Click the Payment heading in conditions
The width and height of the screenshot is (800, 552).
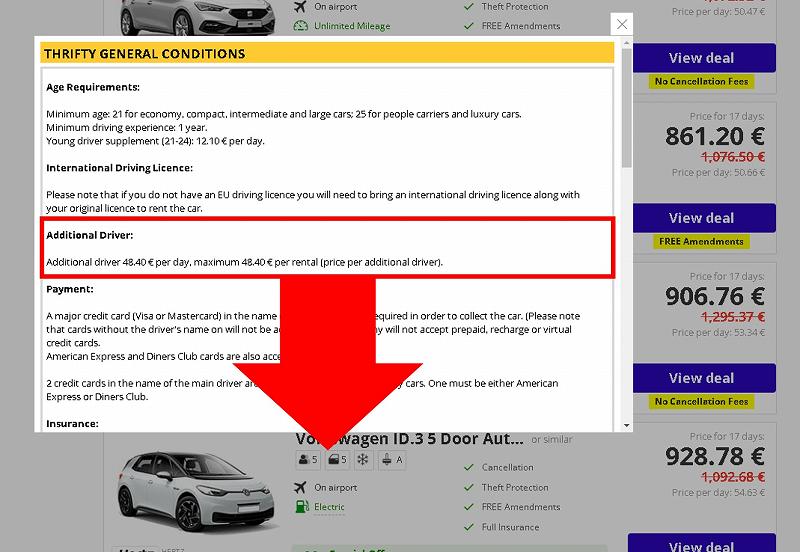pyautogui.click(x=70, y=289)
